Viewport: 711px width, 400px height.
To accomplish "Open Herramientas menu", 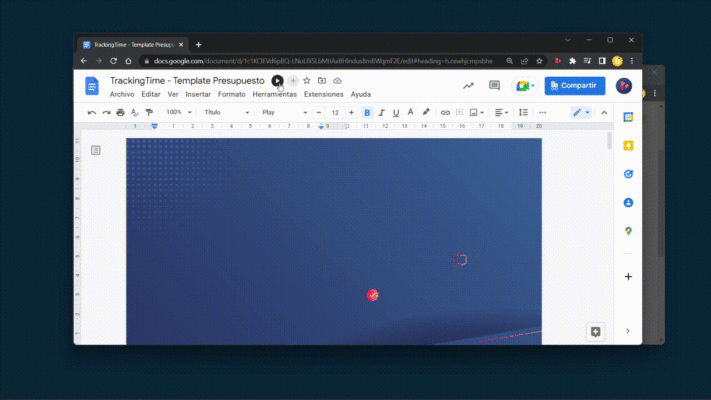I will click(274, 94).
